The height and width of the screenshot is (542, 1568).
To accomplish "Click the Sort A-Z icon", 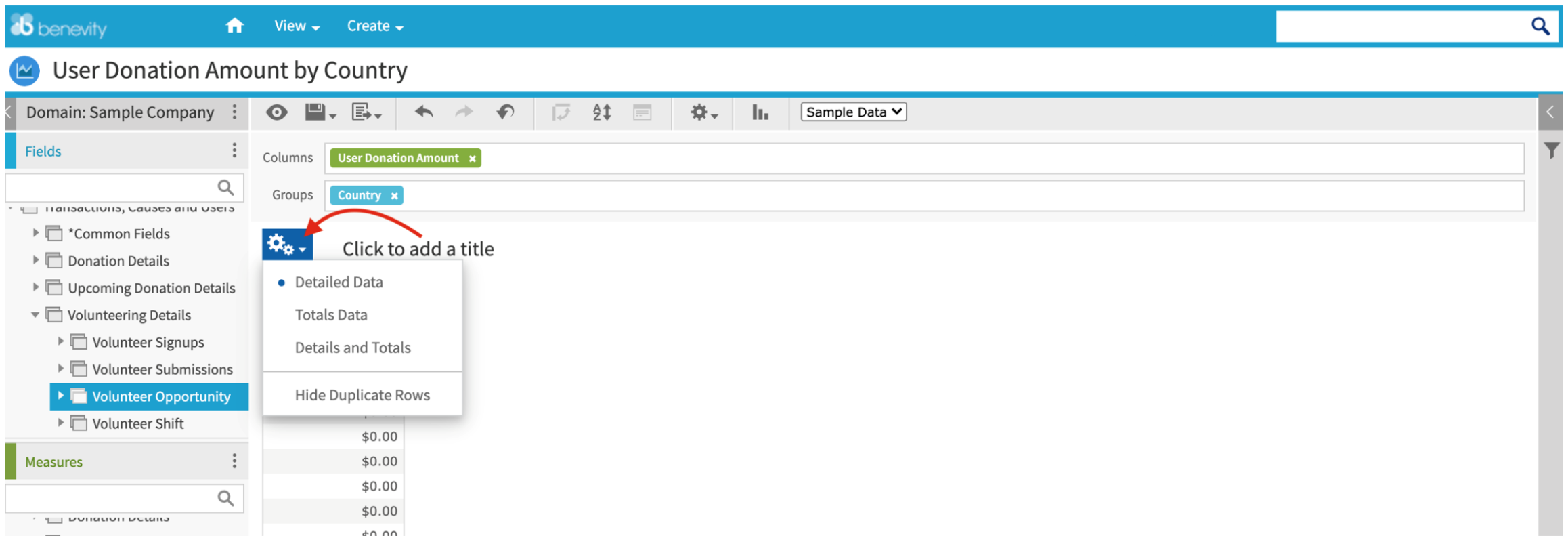I will (602, 112).
